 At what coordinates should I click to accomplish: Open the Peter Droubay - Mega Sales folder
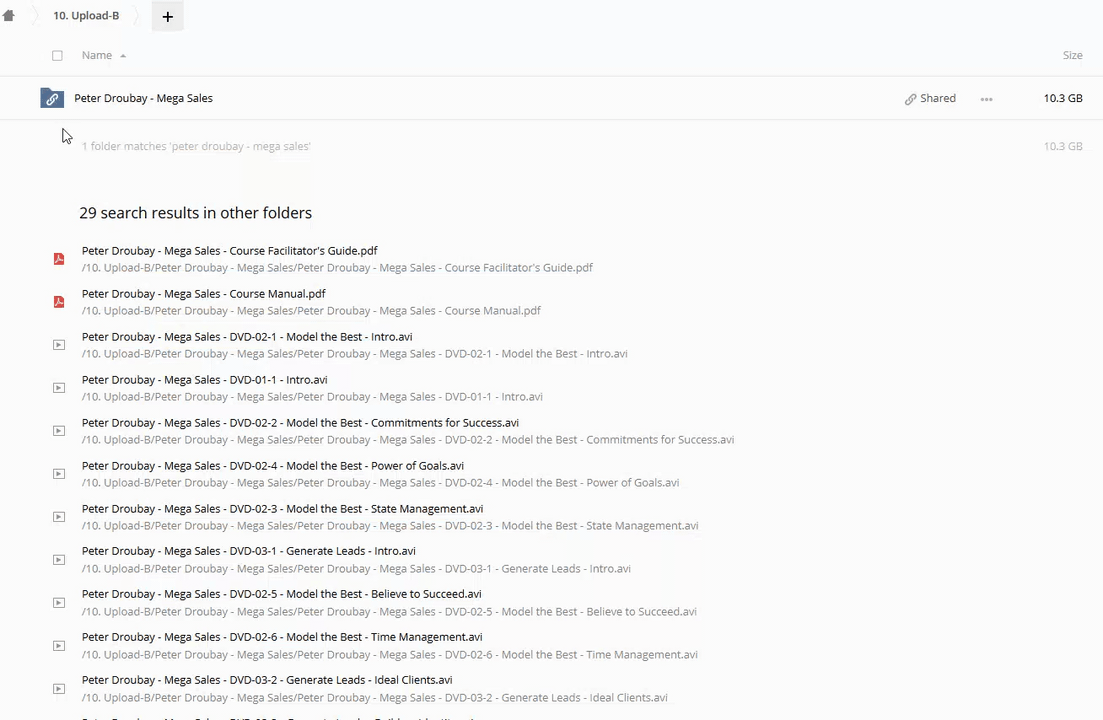[143, 99]
